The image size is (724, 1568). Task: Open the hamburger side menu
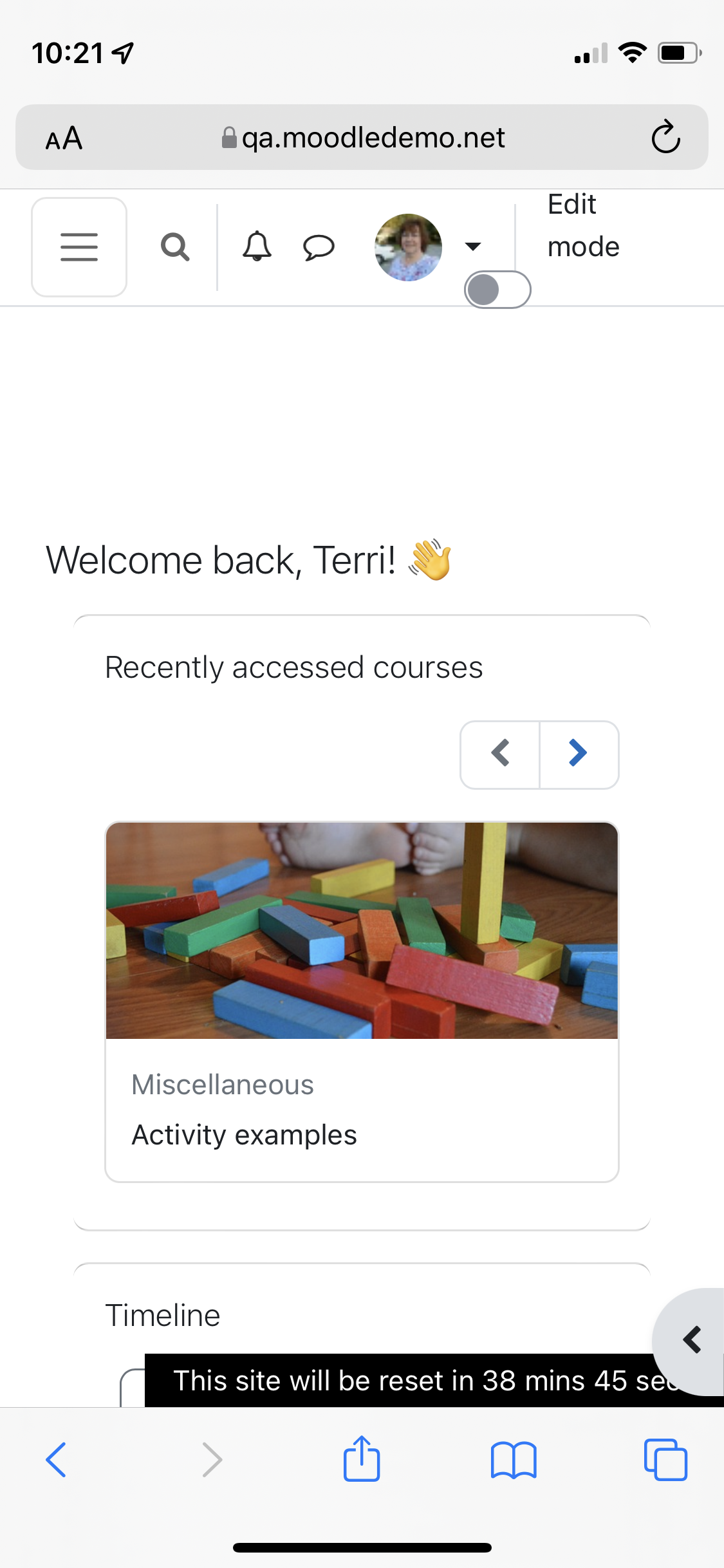click(79, 247)
